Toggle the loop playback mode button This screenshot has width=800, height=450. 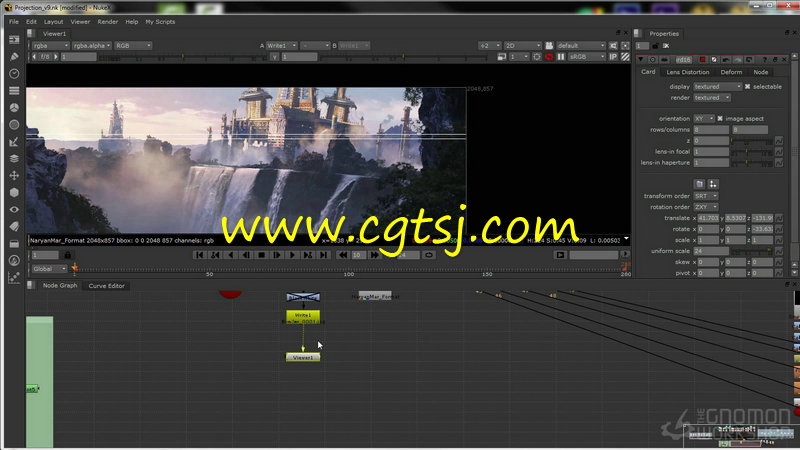coord(429,255)
